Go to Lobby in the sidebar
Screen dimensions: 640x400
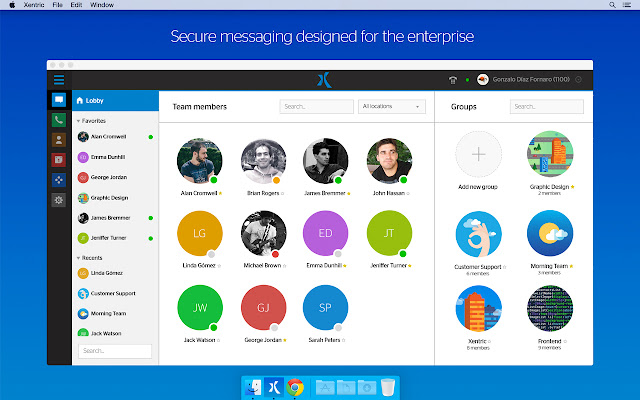pos(93,101)
